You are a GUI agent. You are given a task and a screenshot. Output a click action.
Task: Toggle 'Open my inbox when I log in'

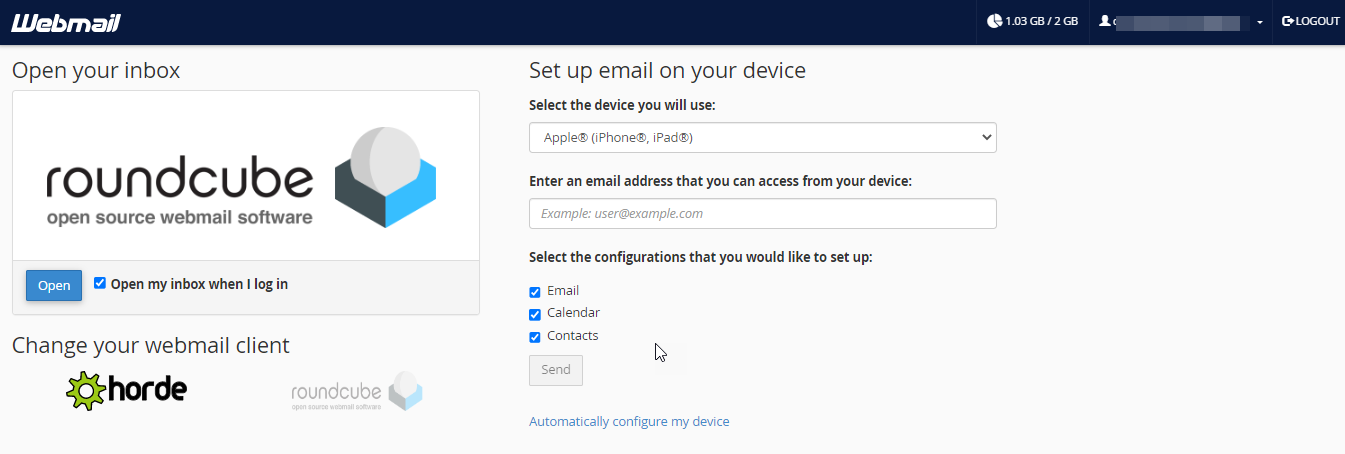pos(100,283)
